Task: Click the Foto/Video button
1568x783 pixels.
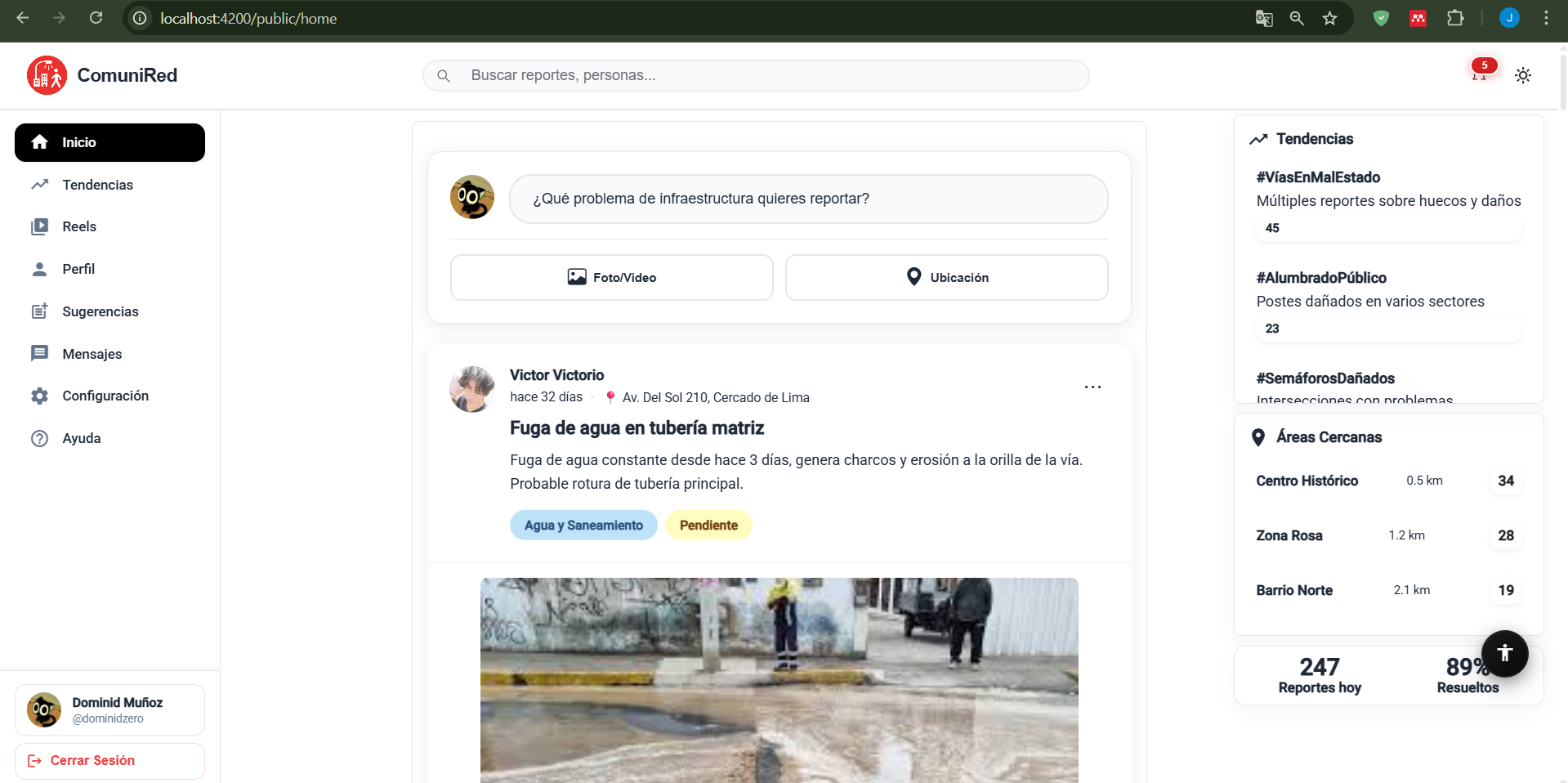Action: [611, 277]
